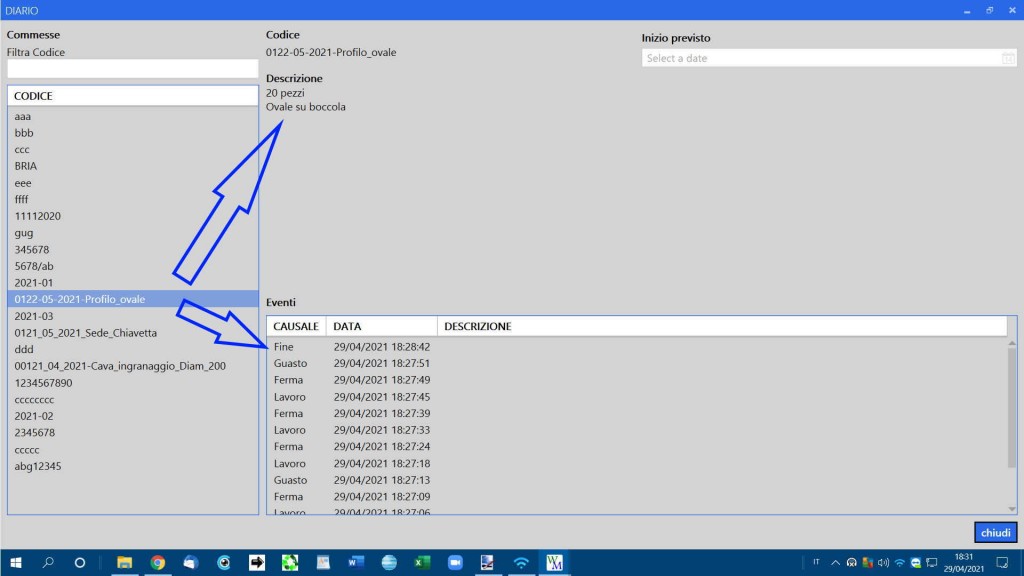Image resolution: width=1024 pixels, height=576 pixels.
Task: Select the 'Lavoro' event at 18:27:33
Action: tap(637, 430)
